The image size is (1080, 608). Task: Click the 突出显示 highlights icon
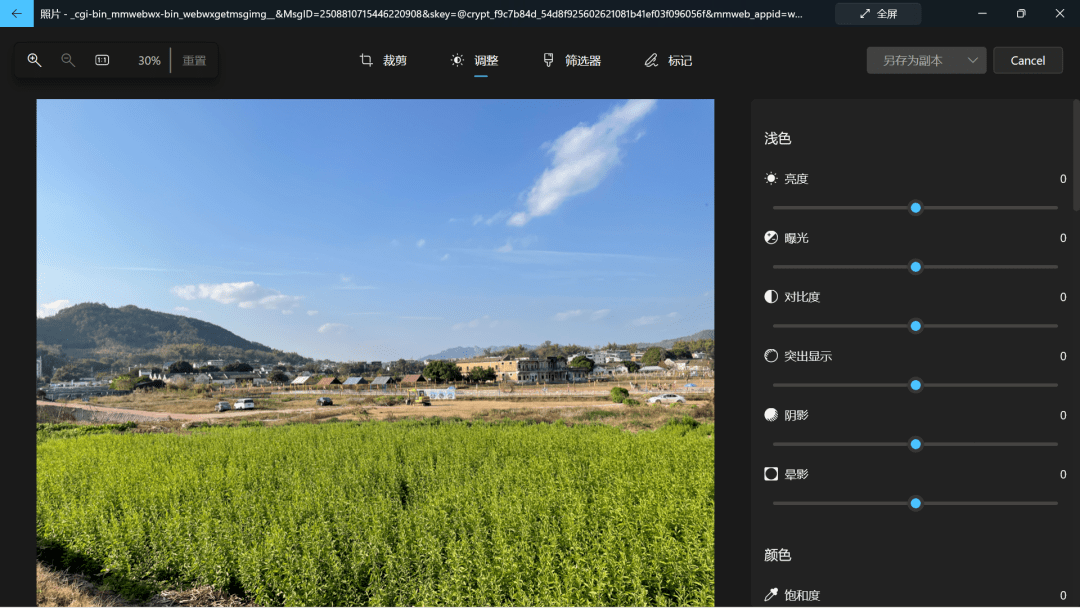[770, 355]
